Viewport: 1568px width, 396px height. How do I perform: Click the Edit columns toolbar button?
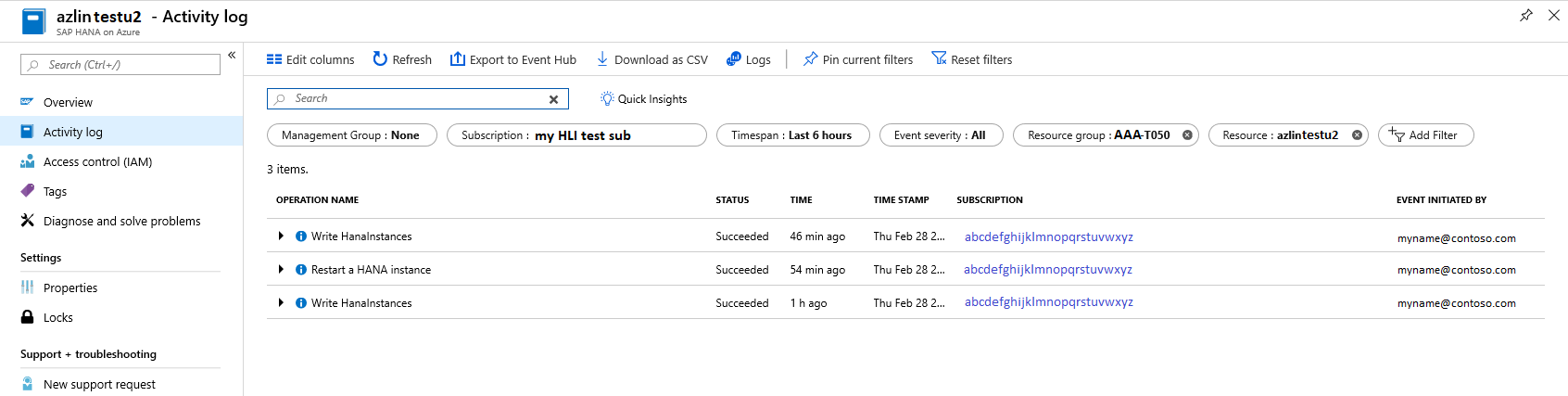point(310,59)
